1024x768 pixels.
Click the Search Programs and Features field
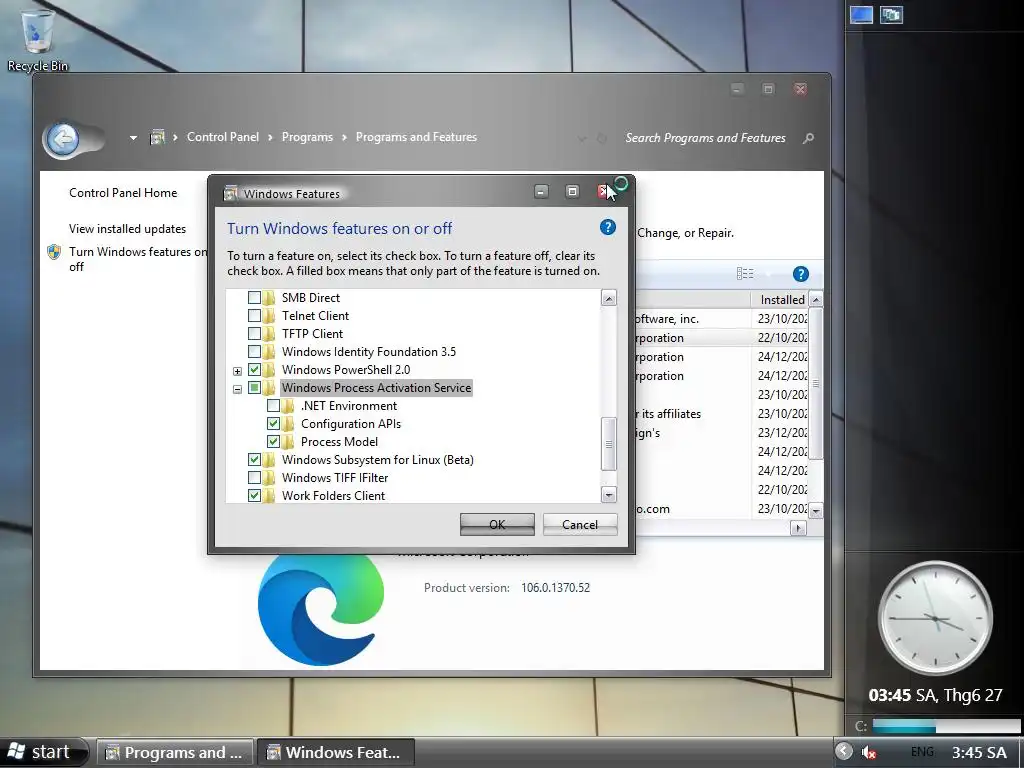[705, 138]
